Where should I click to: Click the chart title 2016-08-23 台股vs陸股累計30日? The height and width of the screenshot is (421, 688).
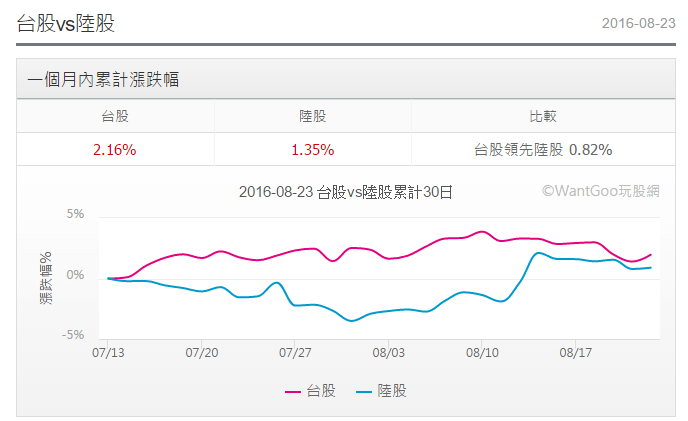pos(346,191)
